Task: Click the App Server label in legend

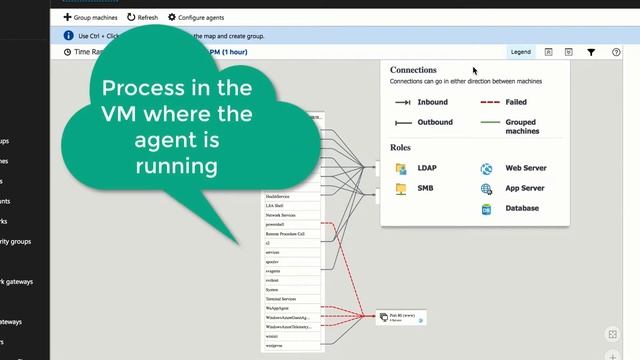Action: (525, 188)
